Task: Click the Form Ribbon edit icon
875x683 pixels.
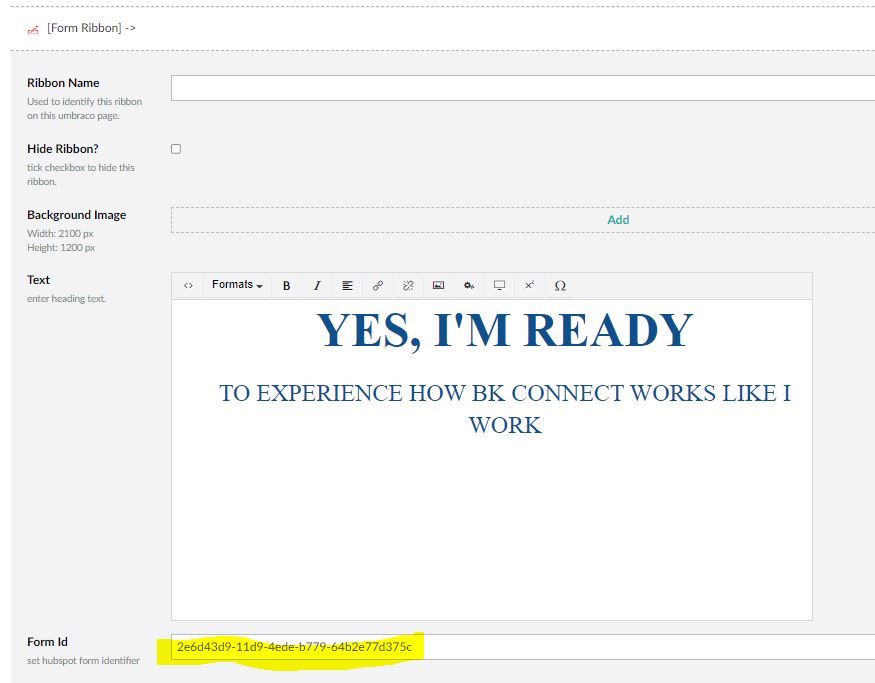Action: coord(33,30)
